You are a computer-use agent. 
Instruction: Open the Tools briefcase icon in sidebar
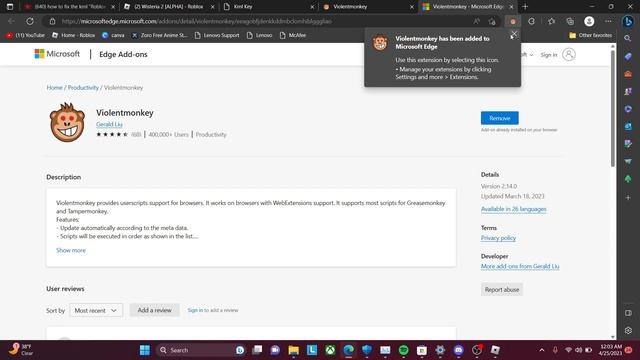(628, 74)
